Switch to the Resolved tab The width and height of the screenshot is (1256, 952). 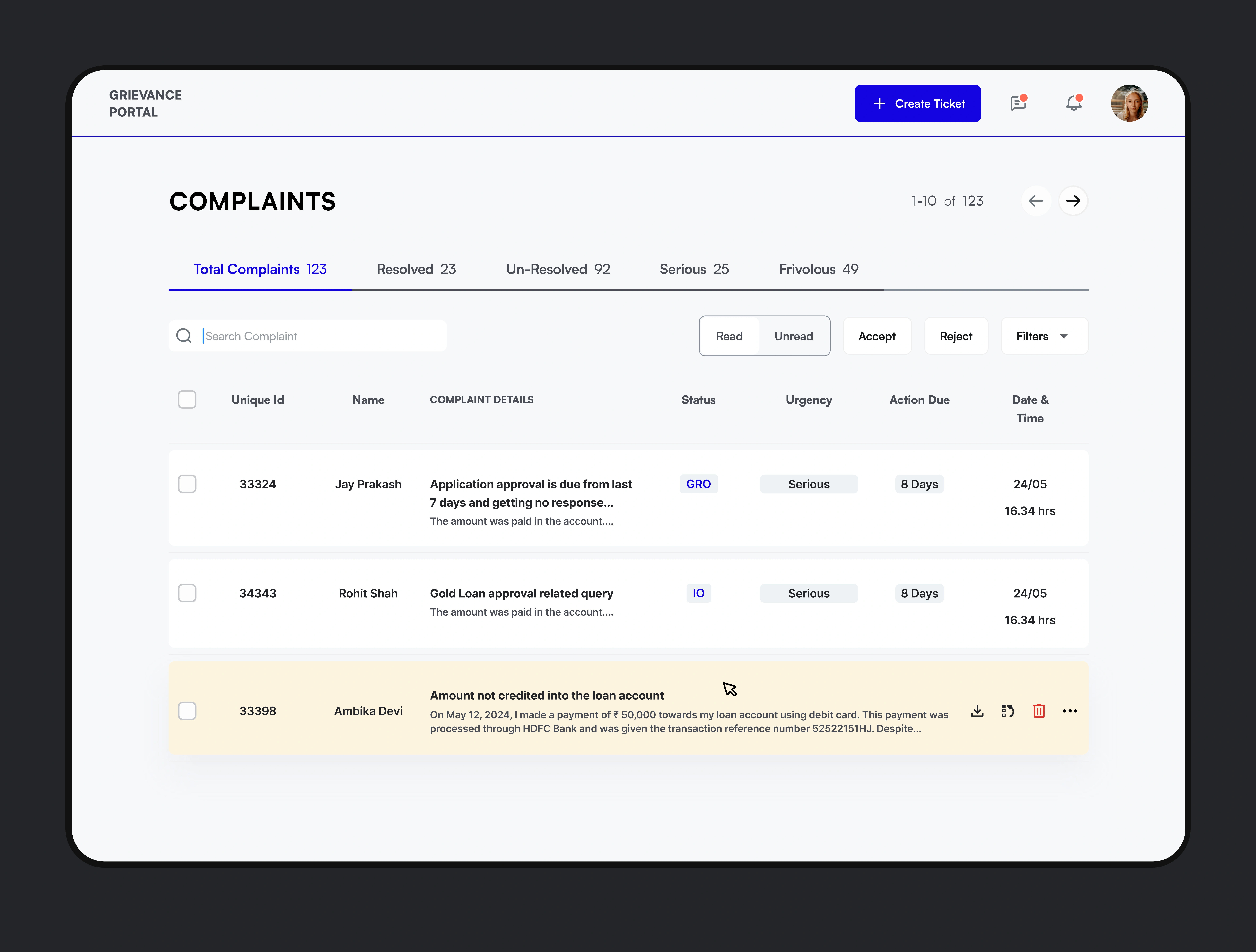point(416,269)
